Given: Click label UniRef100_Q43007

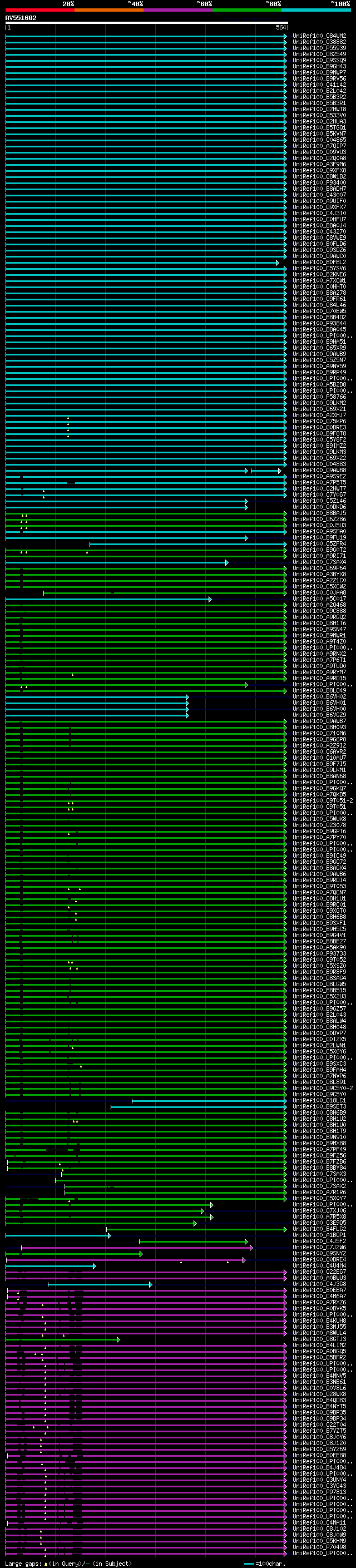Looking at the screenshot, I should tap(319, 195).
